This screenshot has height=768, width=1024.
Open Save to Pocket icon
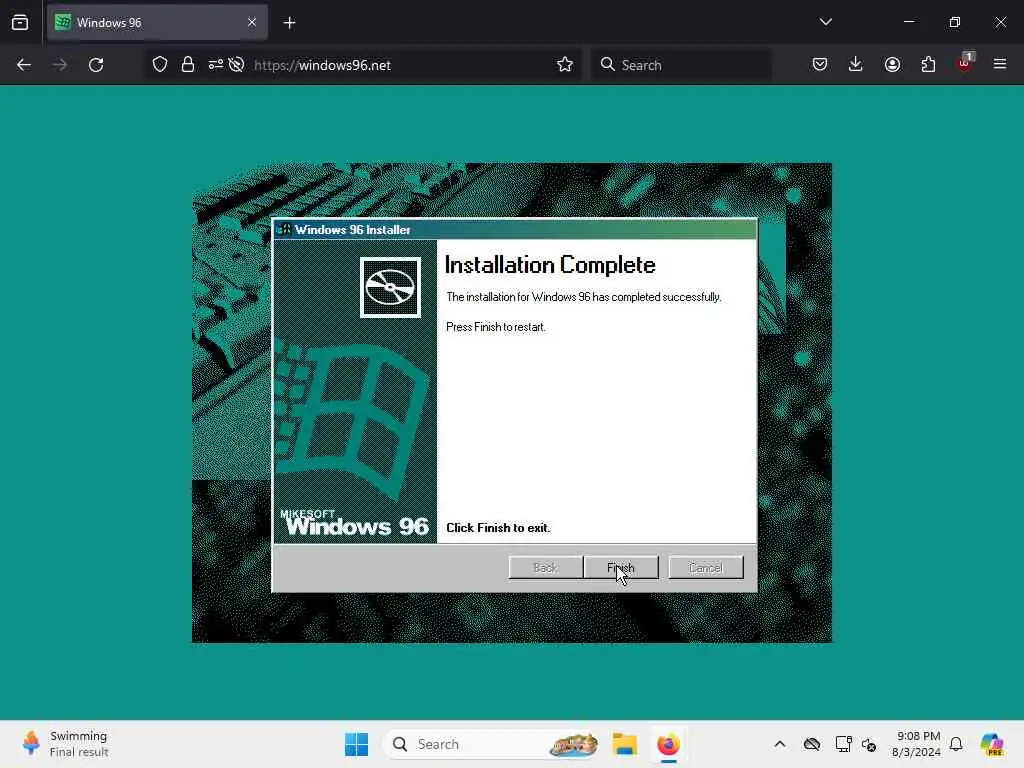tap(820, 65)
